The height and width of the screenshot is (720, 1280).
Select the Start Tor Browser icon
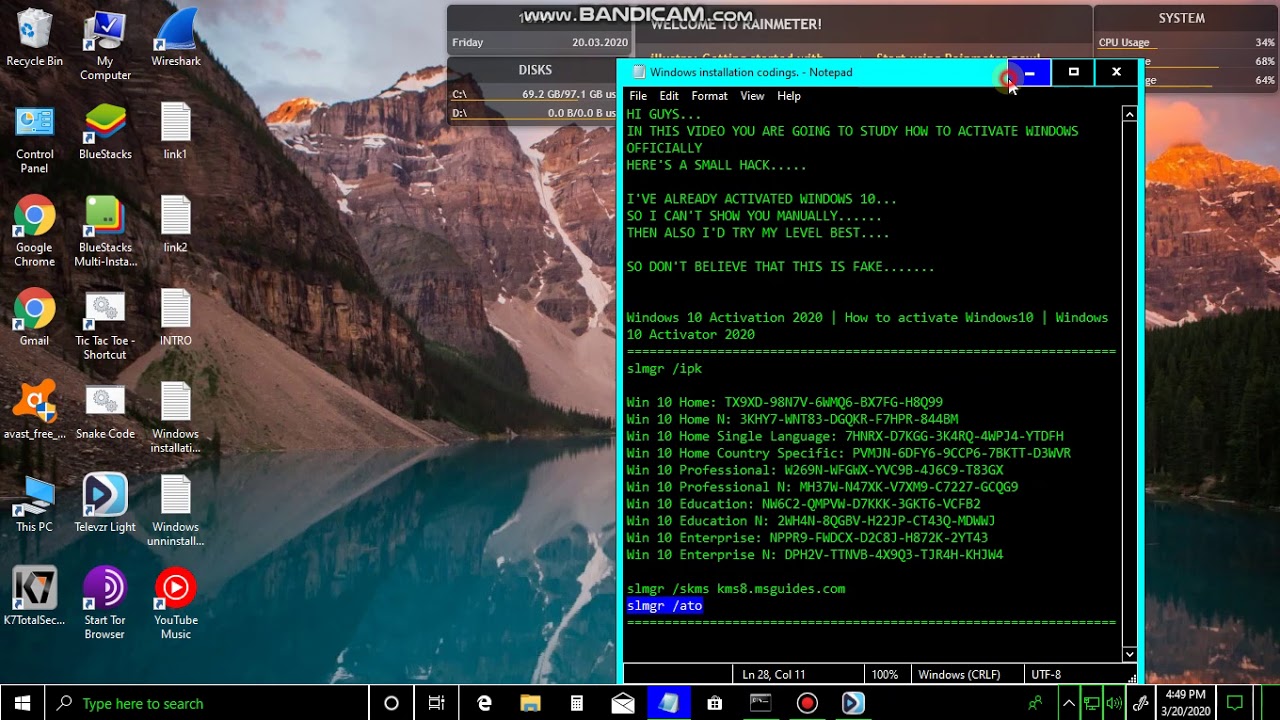pos(105,604)
